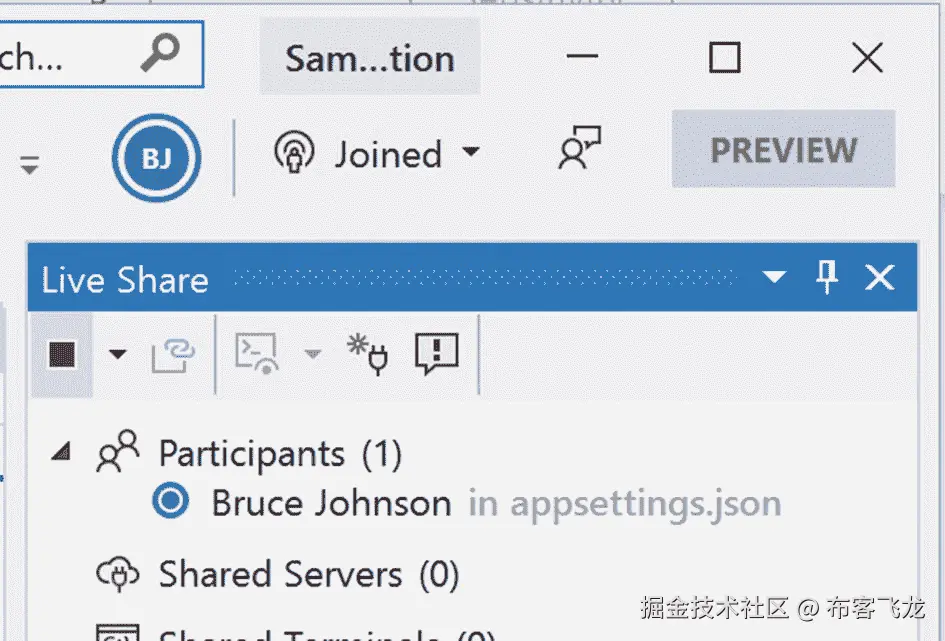Click the Shared Servers cloud plug icon
The height and width of the screenshot is (641, 945).
[x=118, y=573]
